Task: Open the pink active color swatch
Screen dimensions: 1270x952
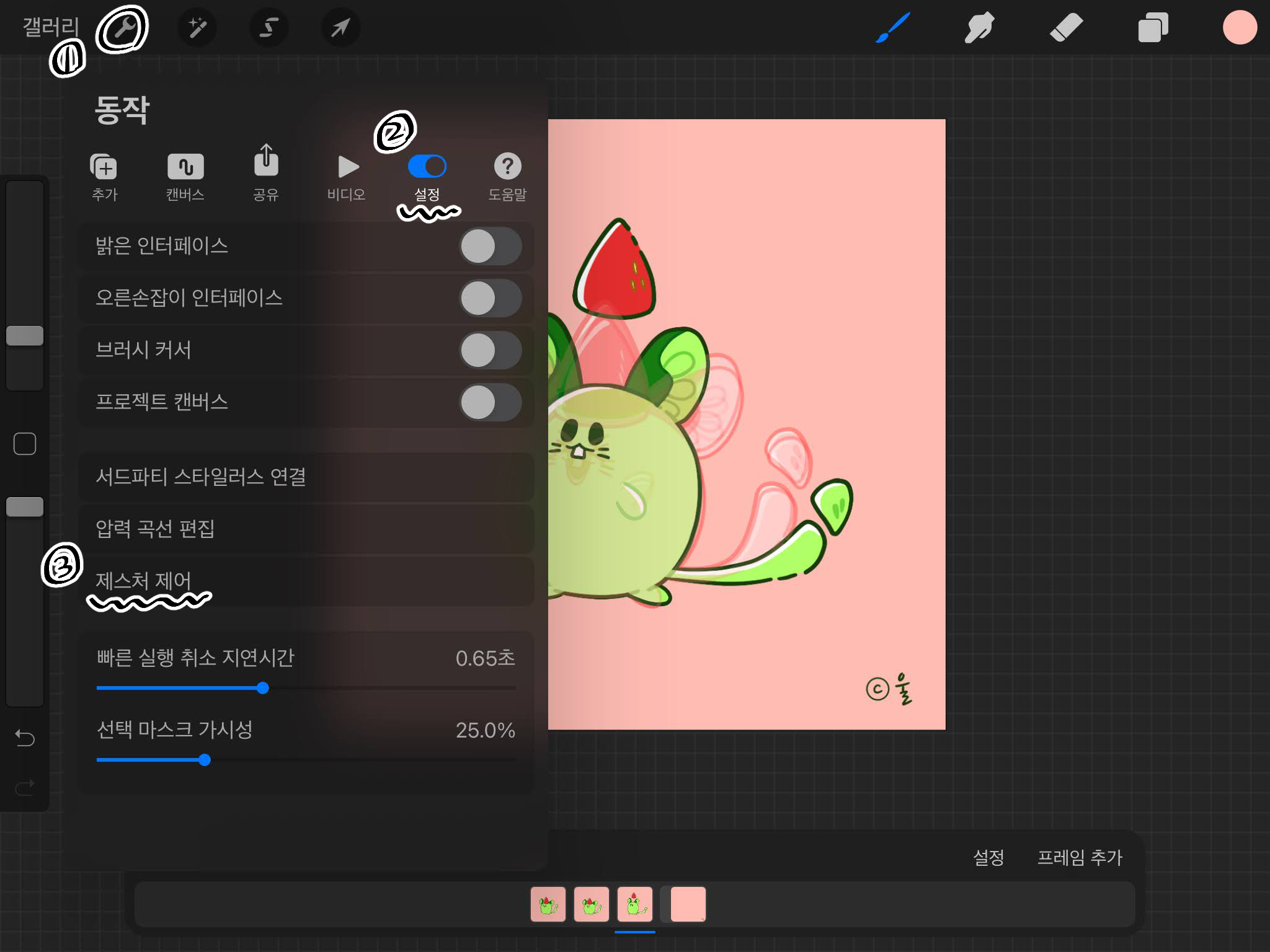Action: (x=1239, y=28)
